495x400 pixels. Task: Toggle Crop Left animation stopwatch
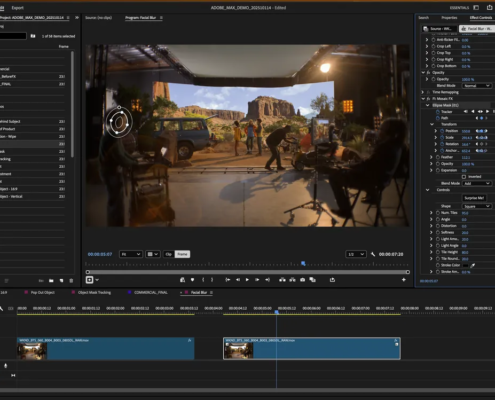(433, 46)
